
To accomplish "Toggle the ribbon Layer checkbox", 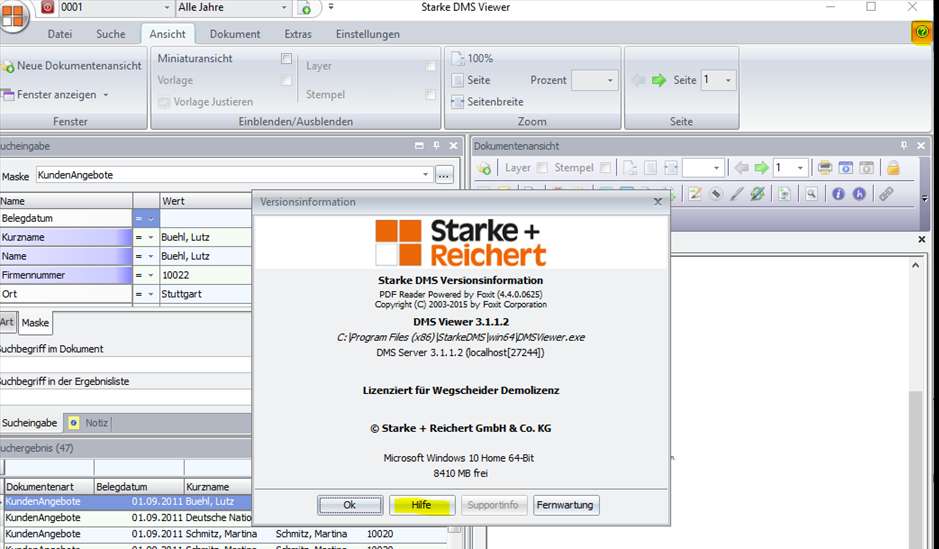I will pyautogui.click(x=431, y=66).
